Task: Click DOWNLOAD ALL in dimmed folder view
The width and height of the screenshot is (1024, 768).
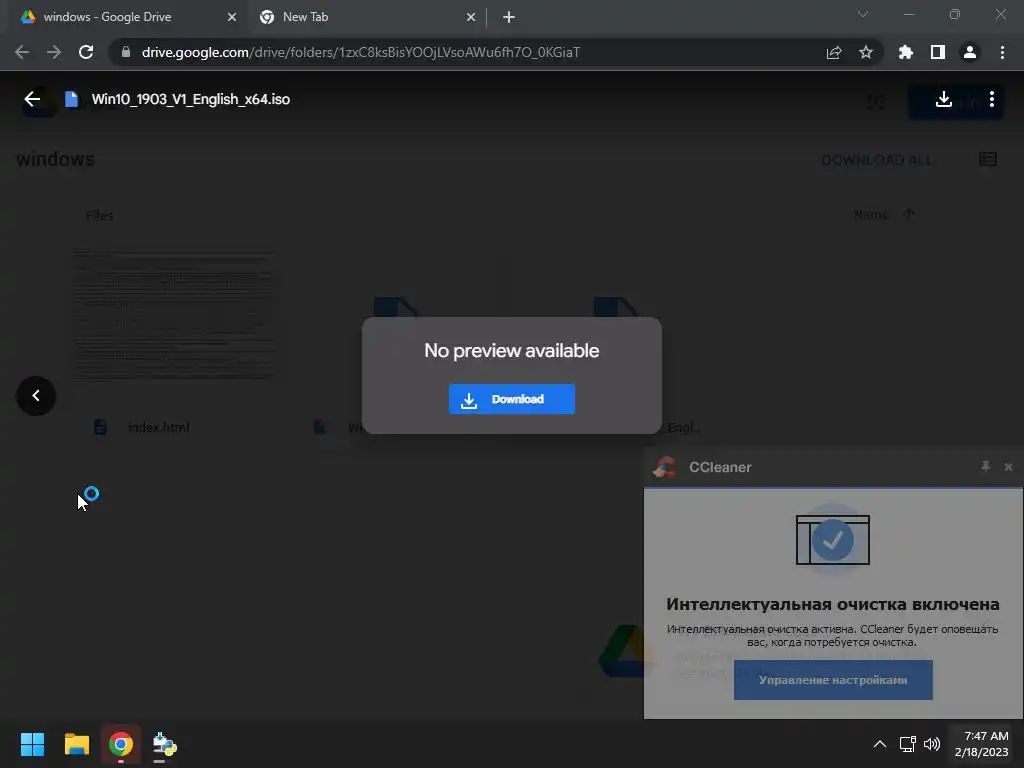Action: [x=876, y=160]
